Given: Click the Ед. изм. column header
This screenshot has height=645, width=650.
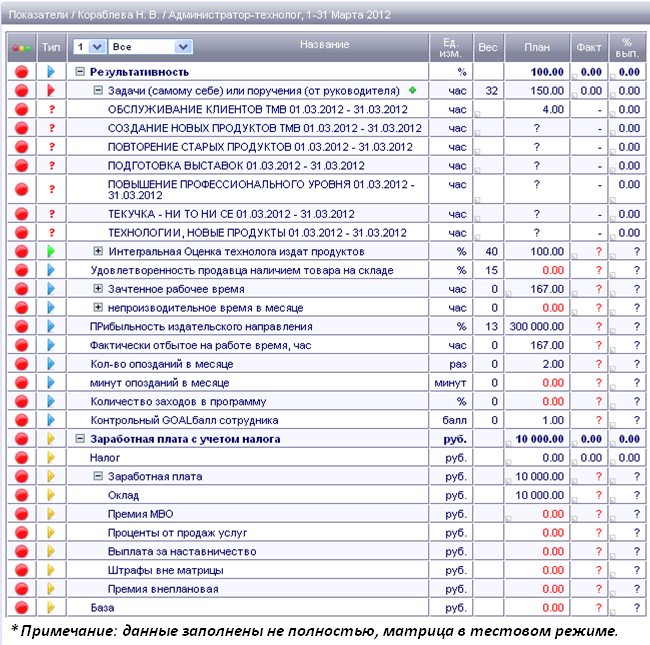Looking at the screenshot, I should click(451, 47).
